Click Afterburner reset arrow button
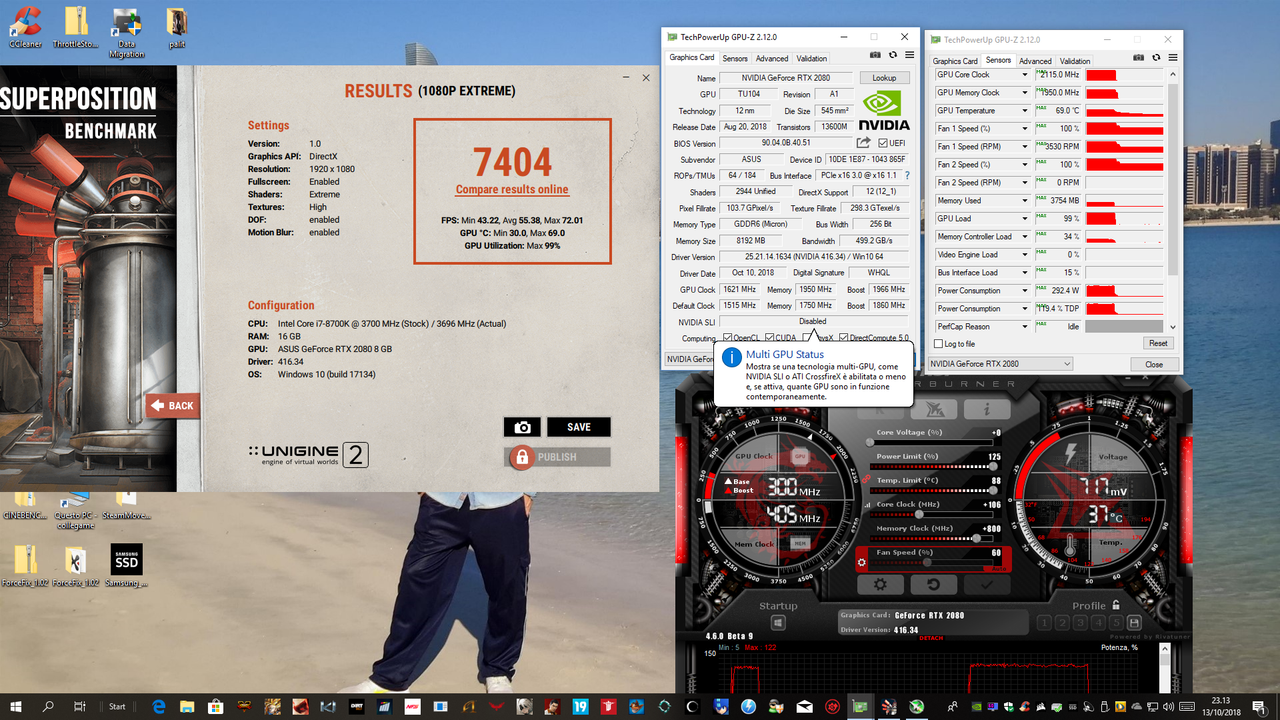Viewport: 1280px width, 720px height. pos(933,585)
